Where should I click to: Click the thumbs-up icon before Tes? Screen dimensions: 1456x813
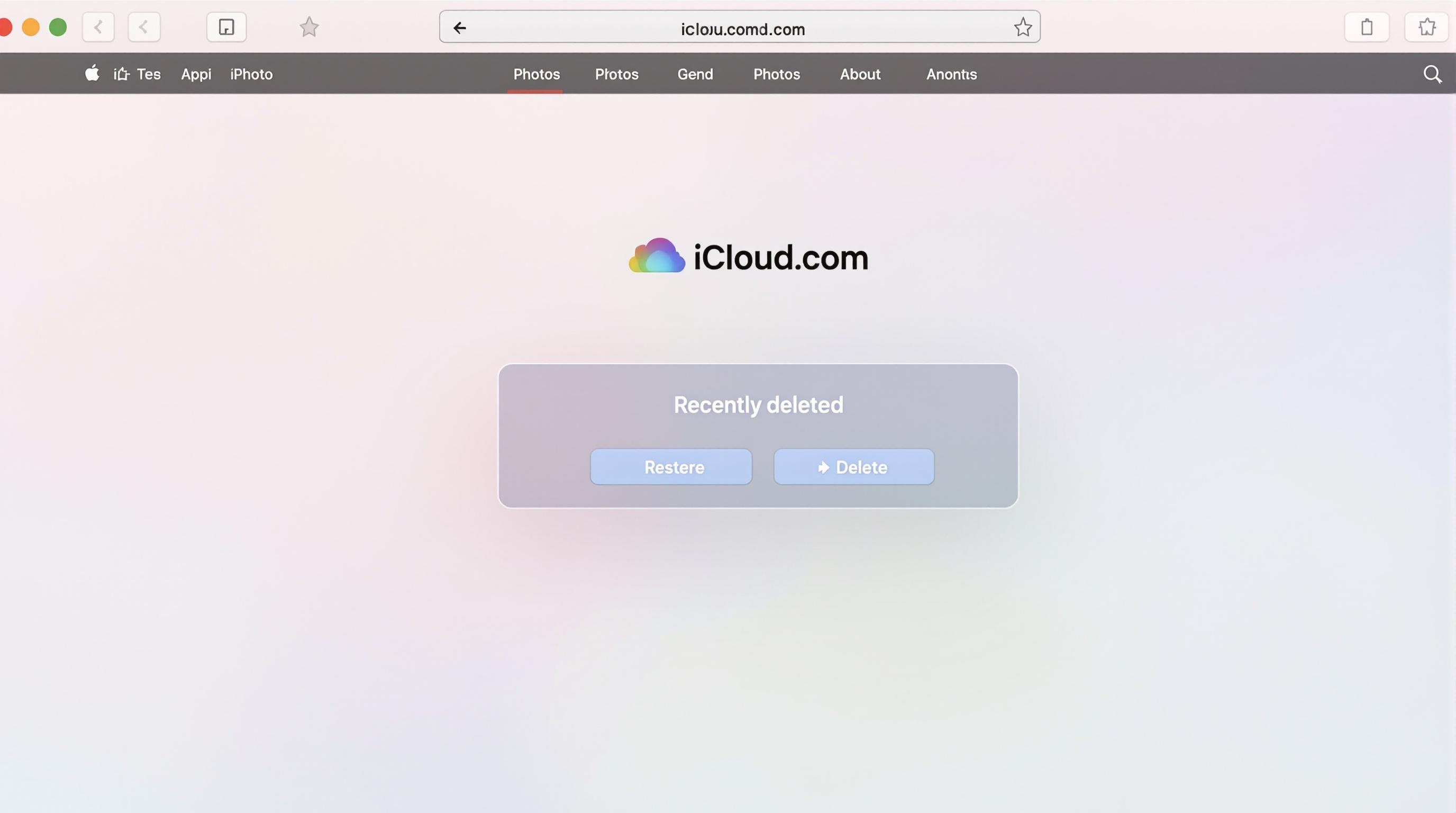click(x=122, y=74)
